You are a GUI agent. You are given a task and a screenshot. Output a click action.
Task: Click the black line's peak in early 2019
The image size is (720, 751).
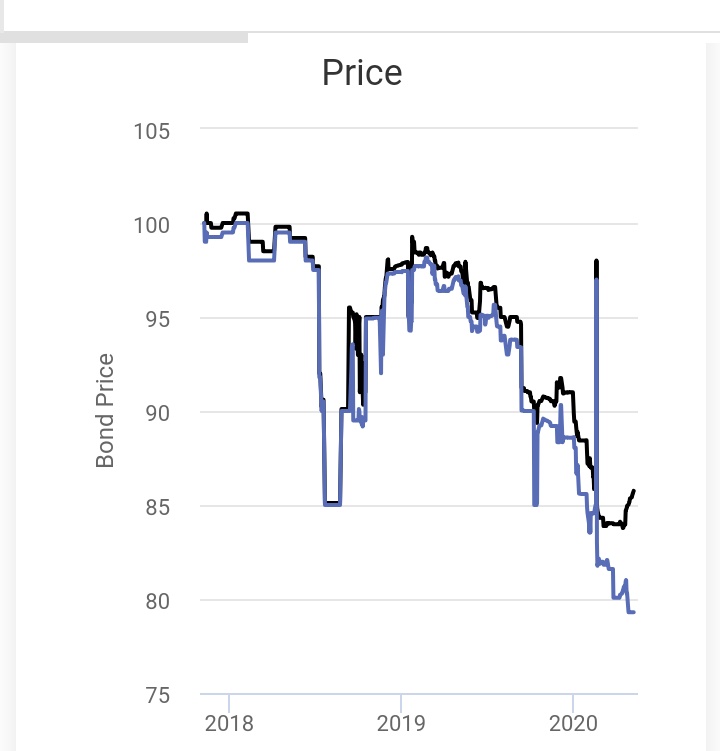click(412, 238)
